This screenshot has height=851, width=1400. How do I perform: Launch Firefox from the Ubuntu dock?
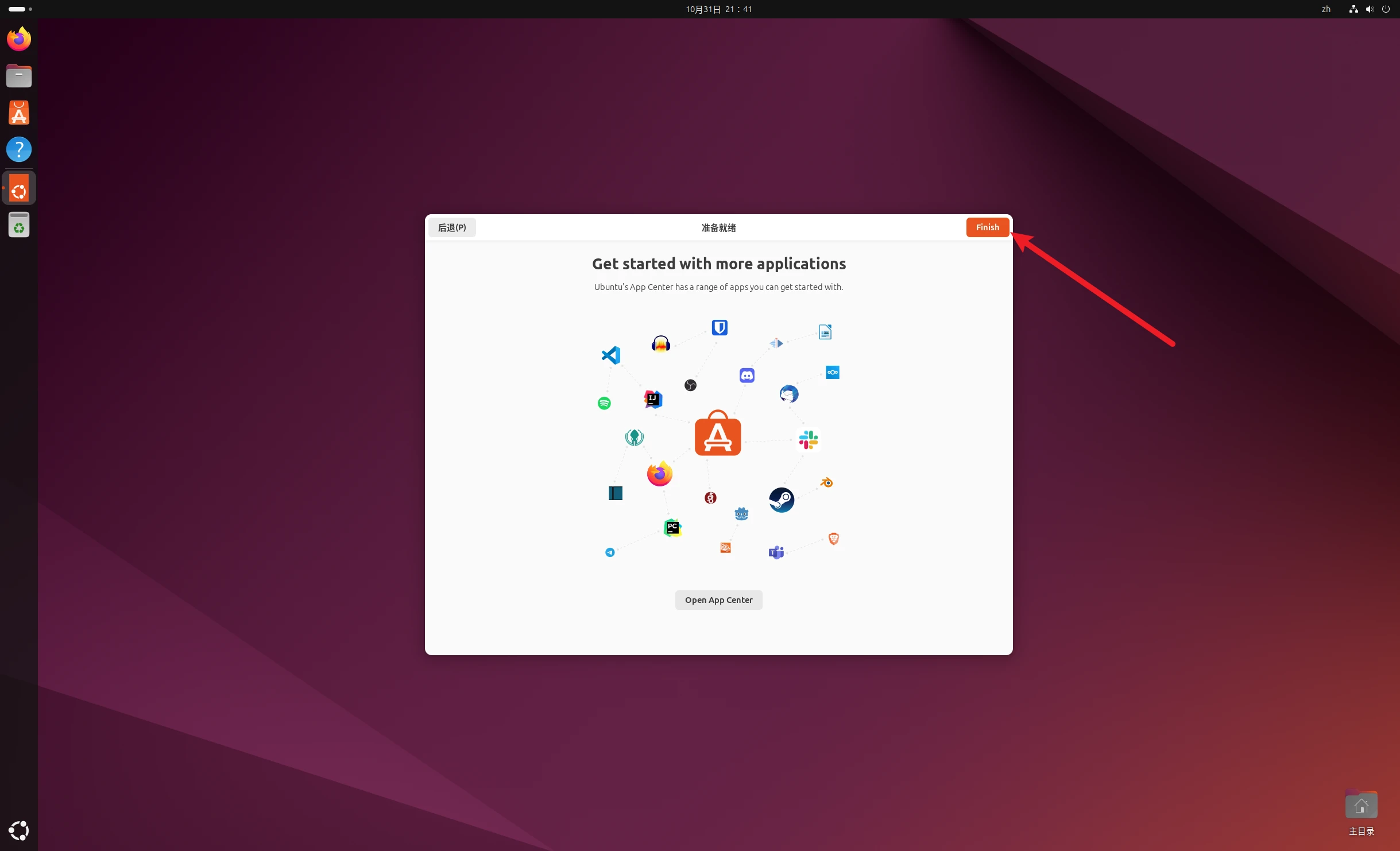(19, 39)
